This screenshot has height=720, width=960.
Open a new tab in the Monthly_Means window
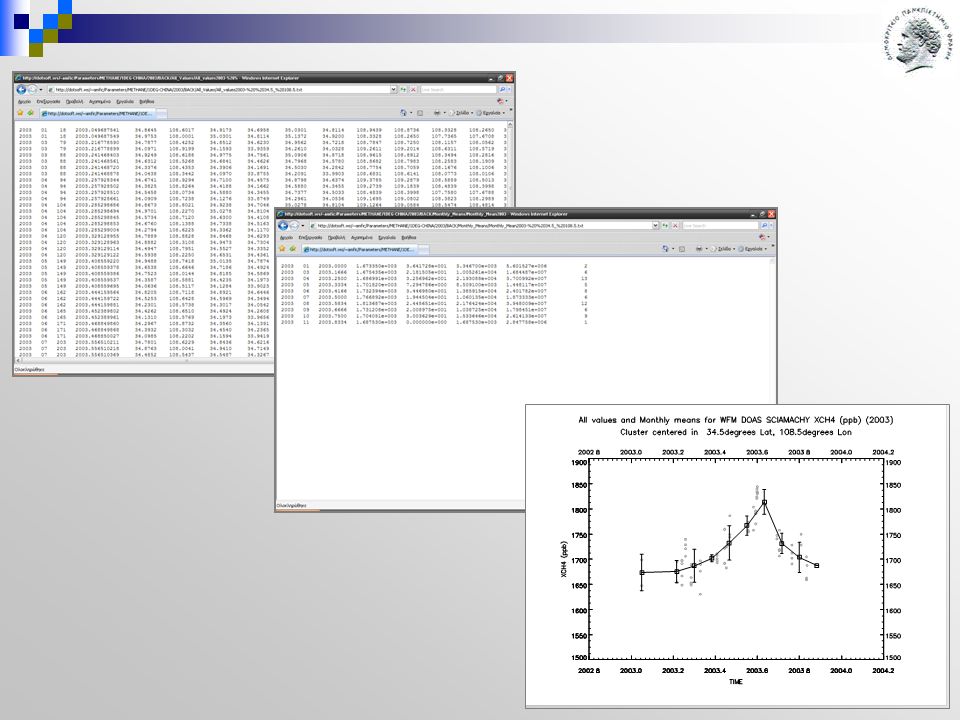coord(424,249)
